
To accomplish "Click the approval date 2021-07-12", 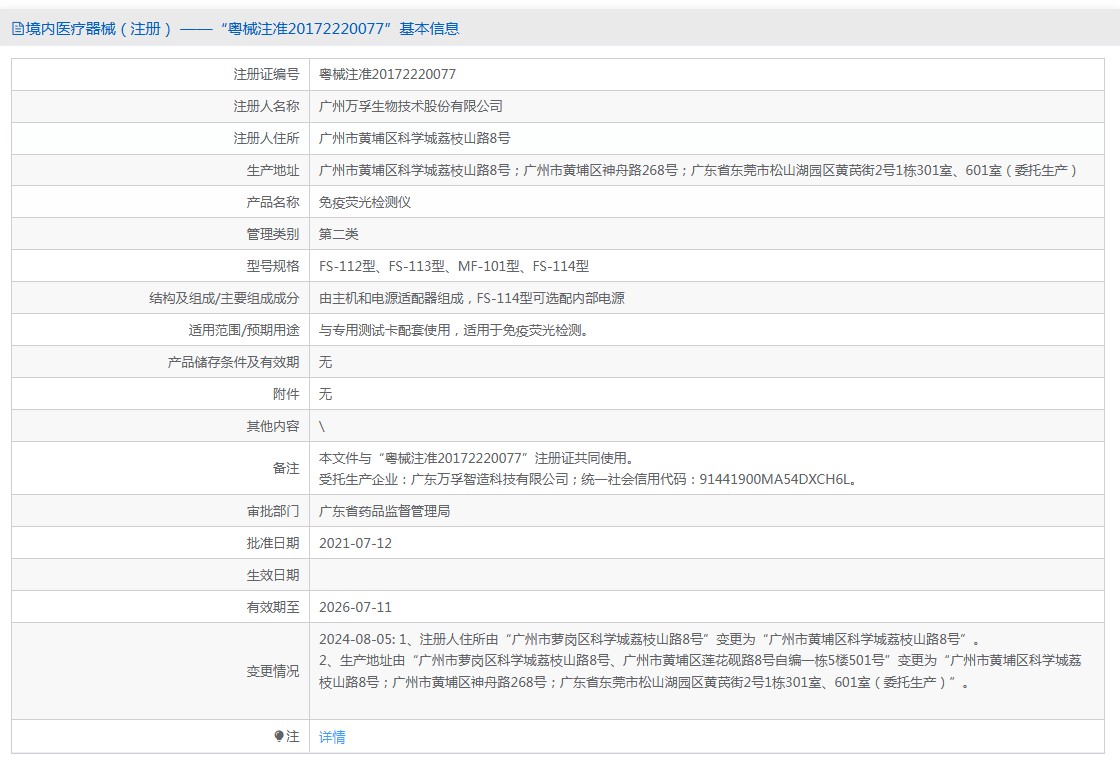I will 355,543.
